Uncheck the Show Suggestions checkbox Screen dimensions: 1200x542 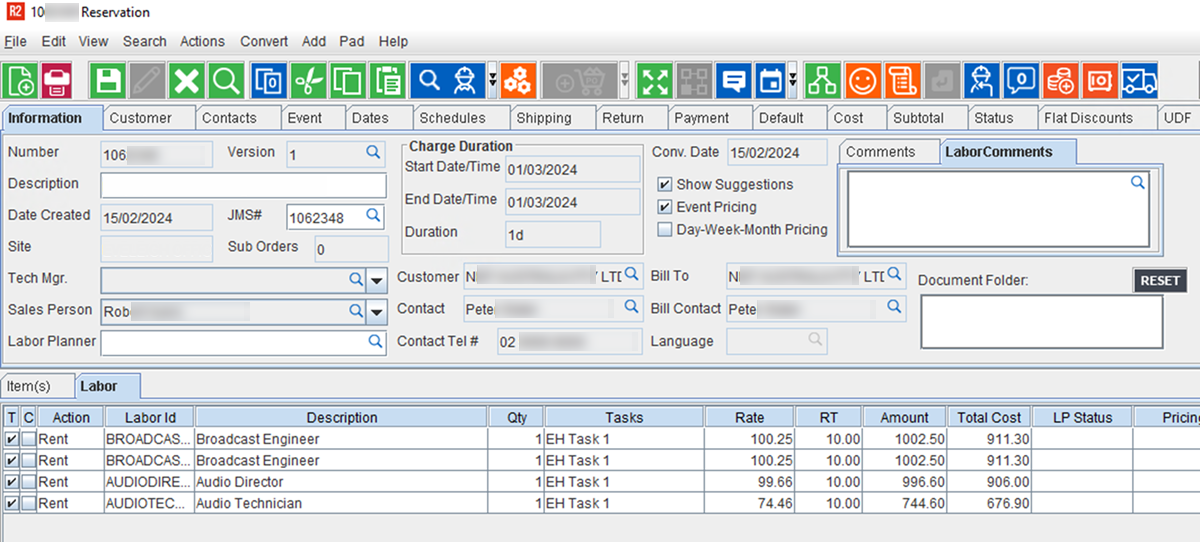[665, 185]
